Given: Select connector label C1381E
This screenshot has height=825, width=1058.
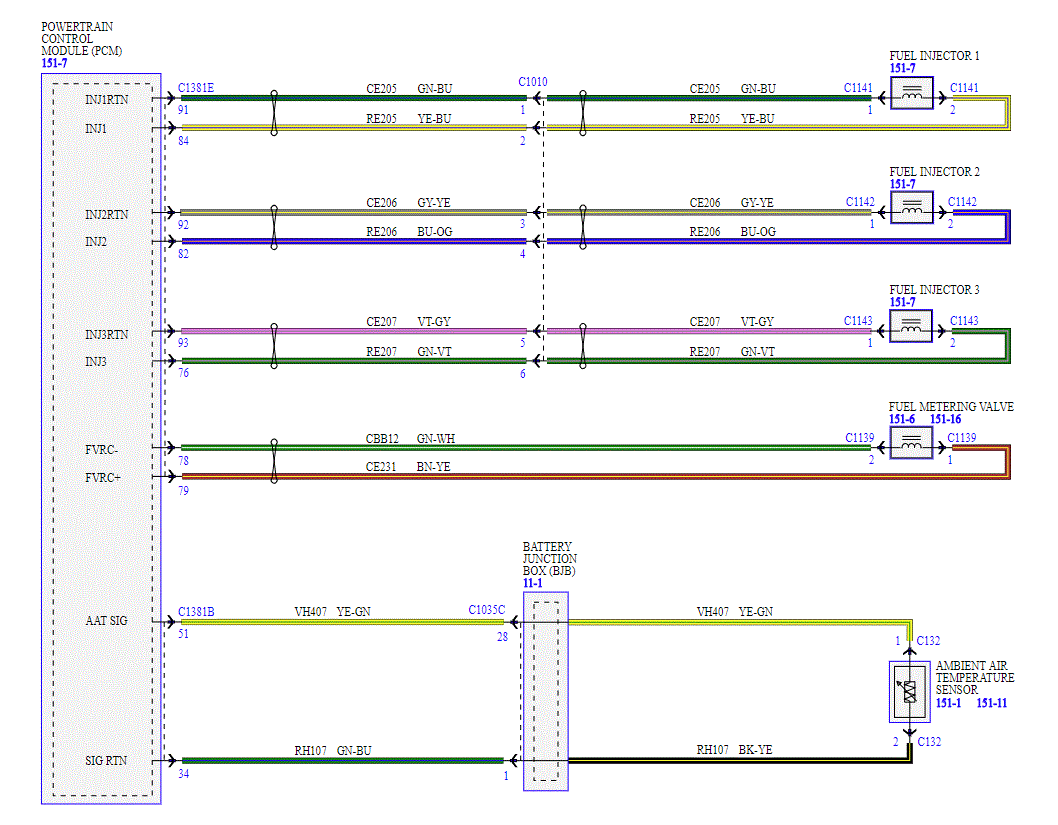Looking at the screenshot, I should pos(196,88).
